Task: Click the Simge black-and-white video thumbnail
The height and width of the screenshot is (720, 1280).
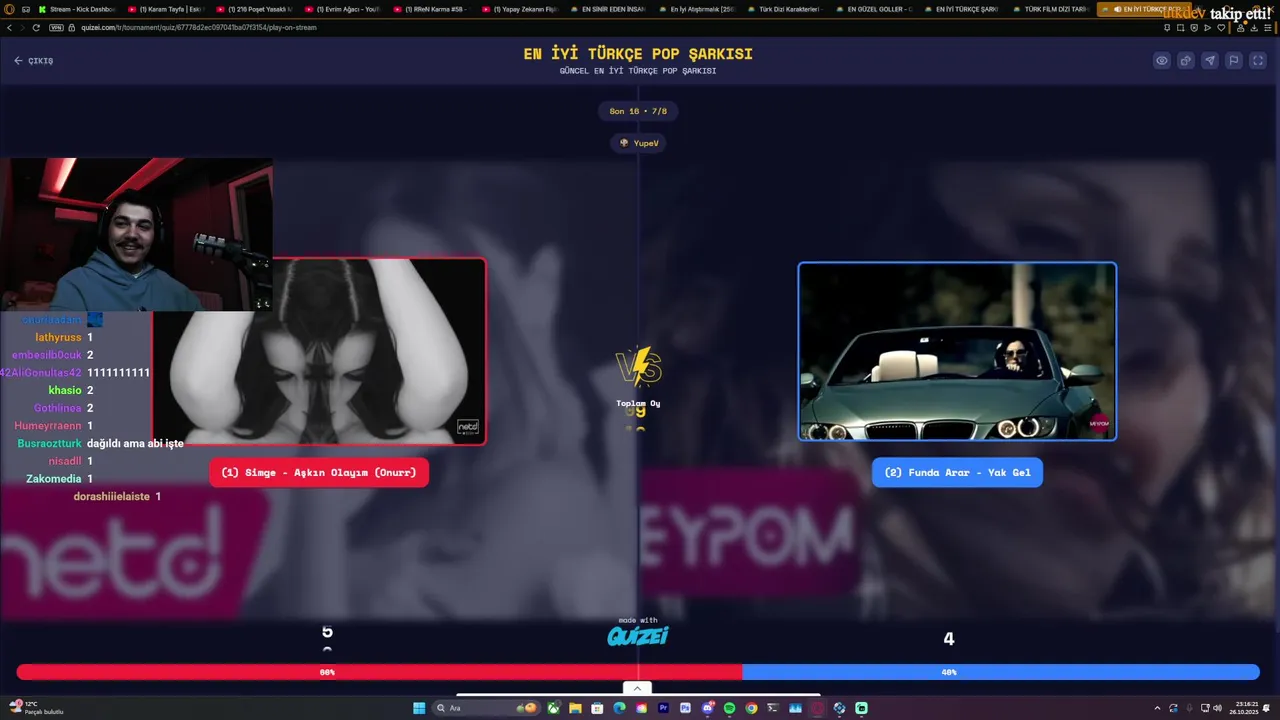Action: [319, 351]
